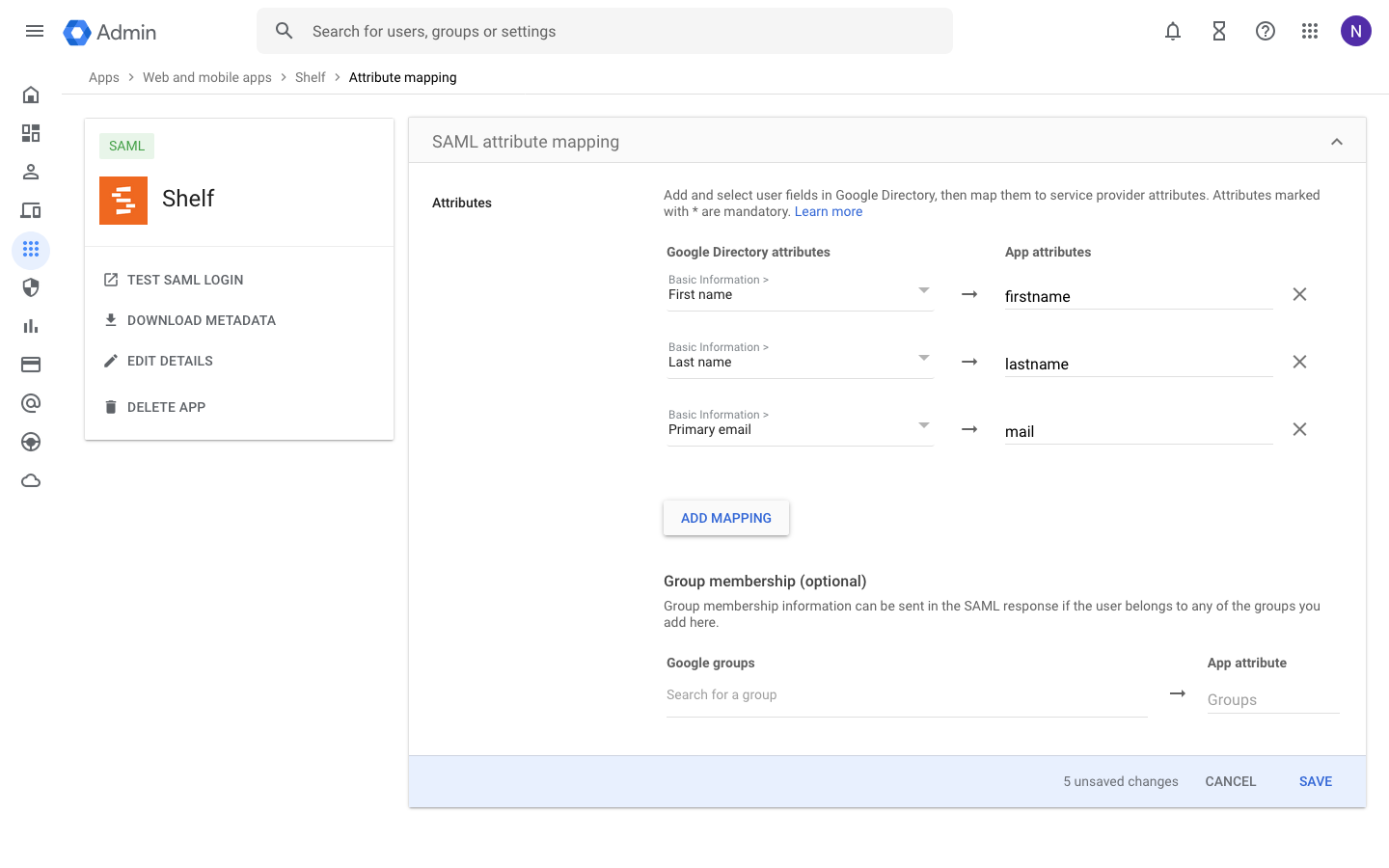
Task: Focus the Search for a group field
Action: click(905, 695)
